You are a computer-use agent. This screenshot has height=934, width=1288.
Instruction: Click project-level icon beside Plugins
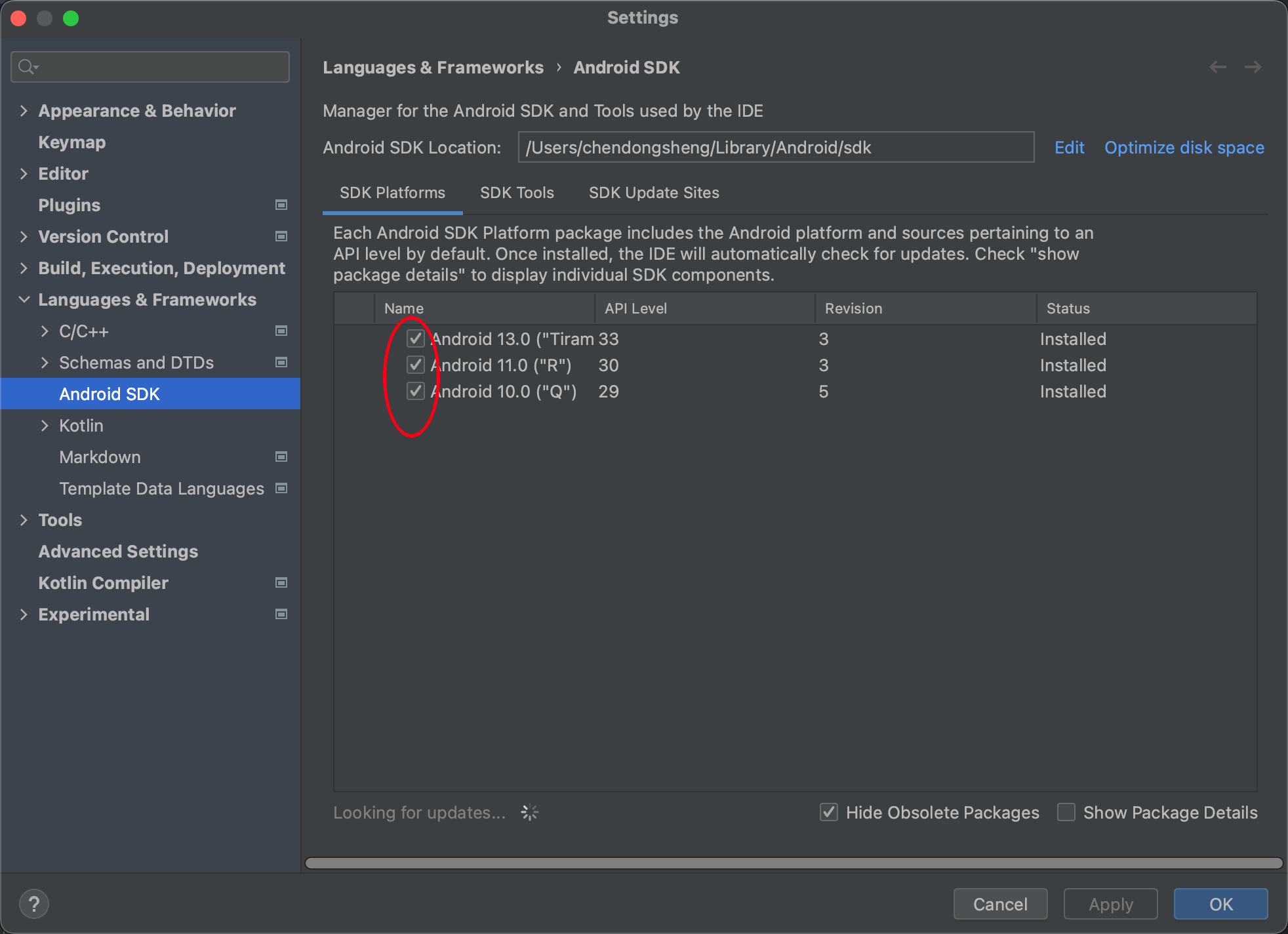click(281, 205)
